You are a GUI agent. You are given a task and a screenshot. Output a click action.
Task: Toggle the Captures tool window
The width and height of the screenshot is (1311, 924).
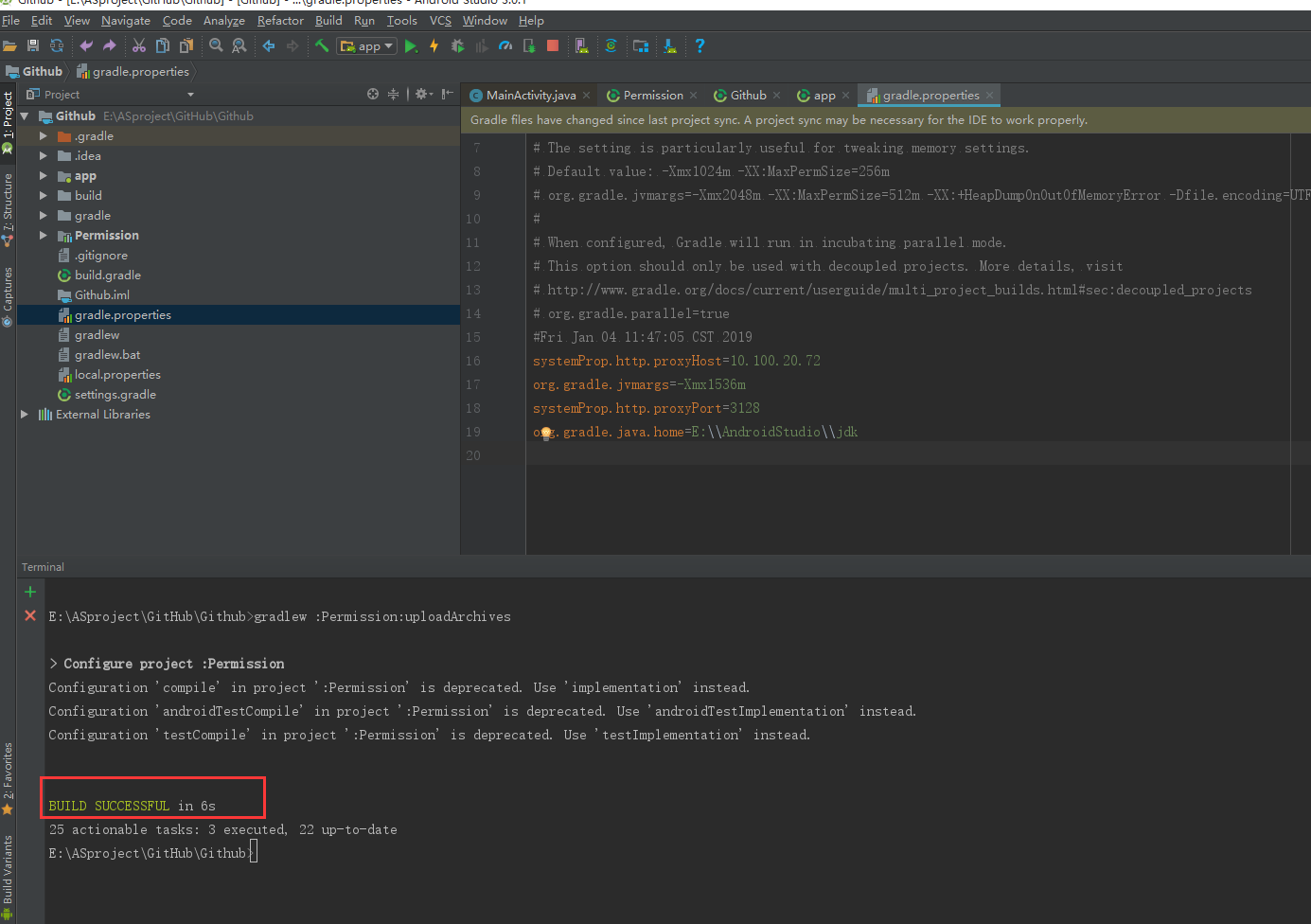pos(8,296)
